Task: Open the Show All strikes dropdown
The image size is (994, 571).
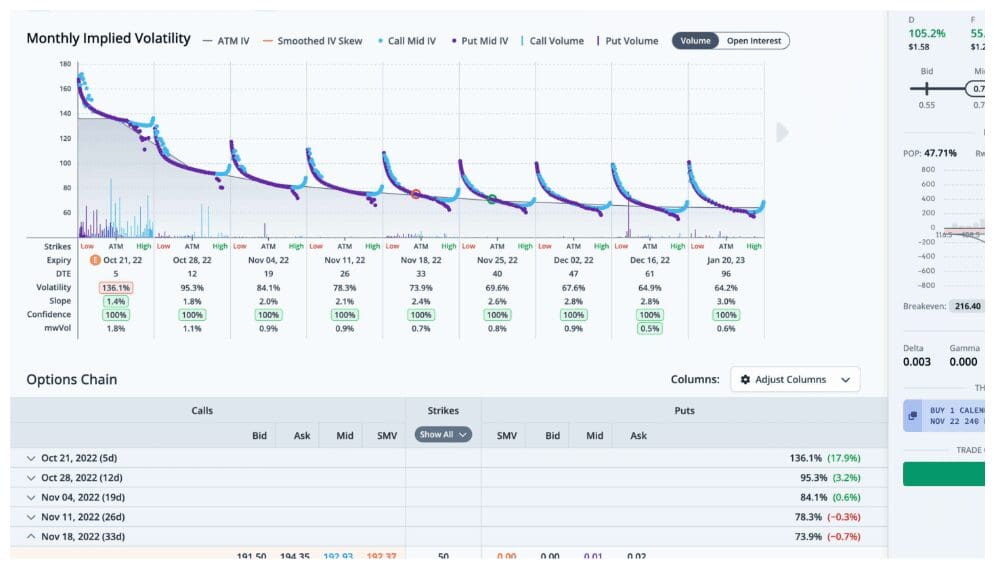Action: click(x=444, y=435)
